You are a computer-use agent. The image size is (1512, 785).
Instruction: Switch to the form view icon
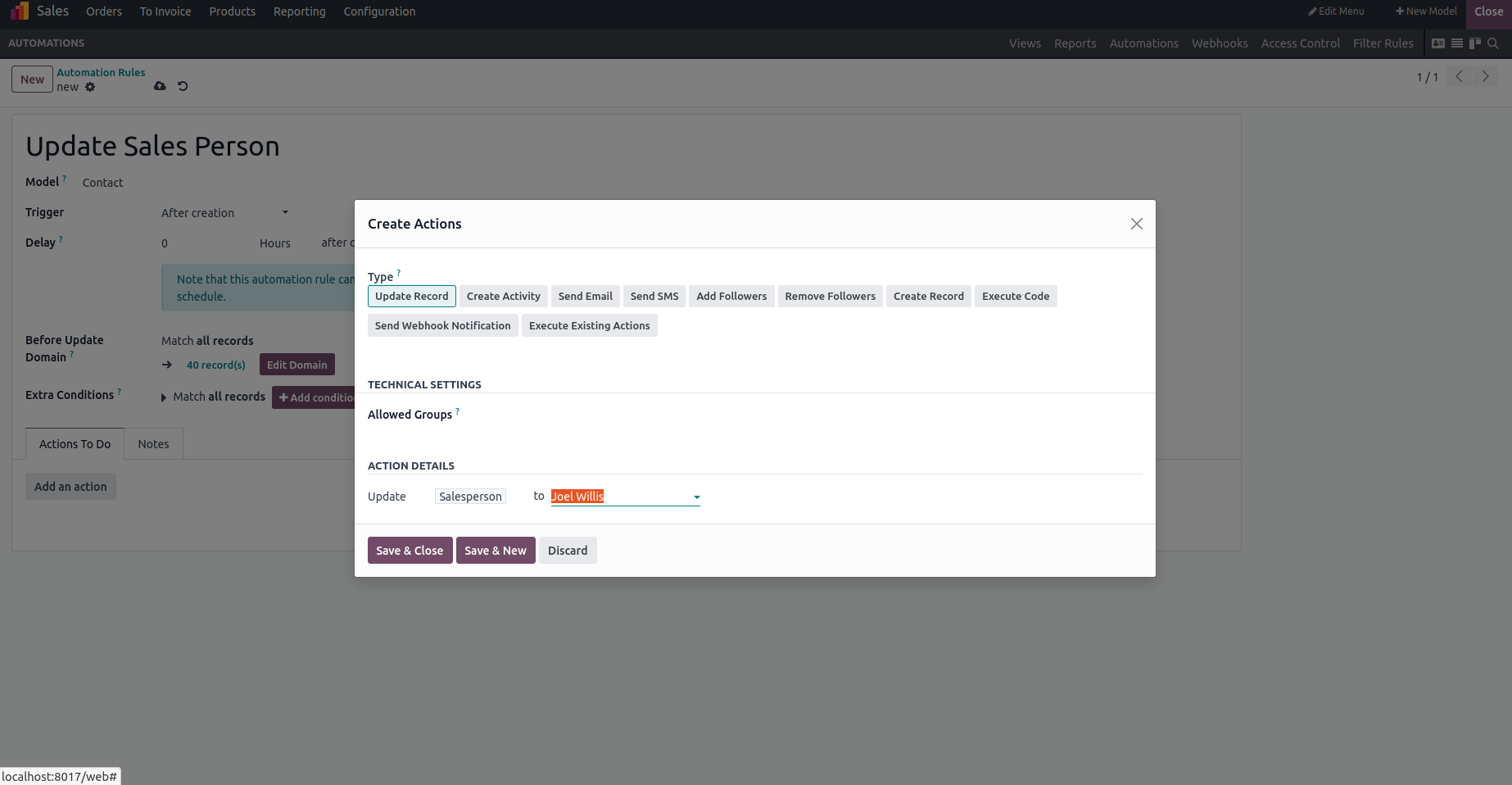click(x=1438, y=43)
